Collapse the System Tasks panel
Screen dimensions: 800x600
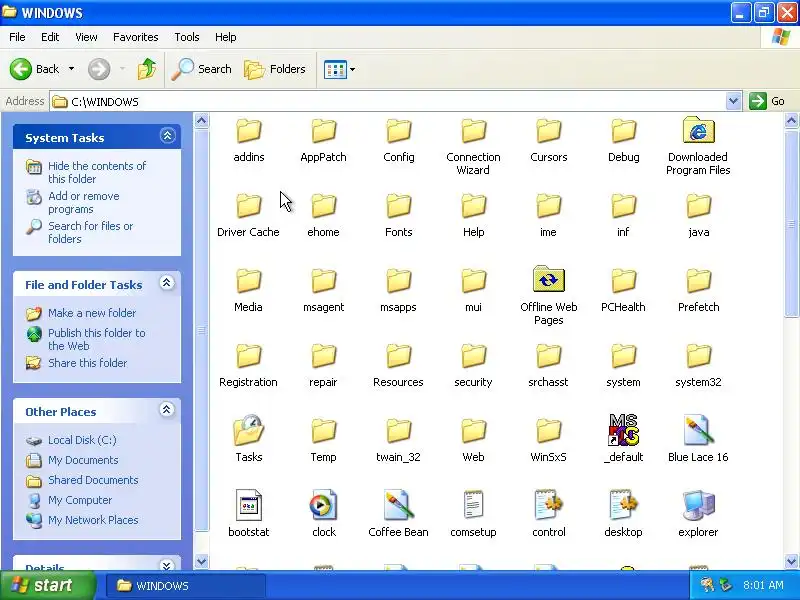coord(167,136)
